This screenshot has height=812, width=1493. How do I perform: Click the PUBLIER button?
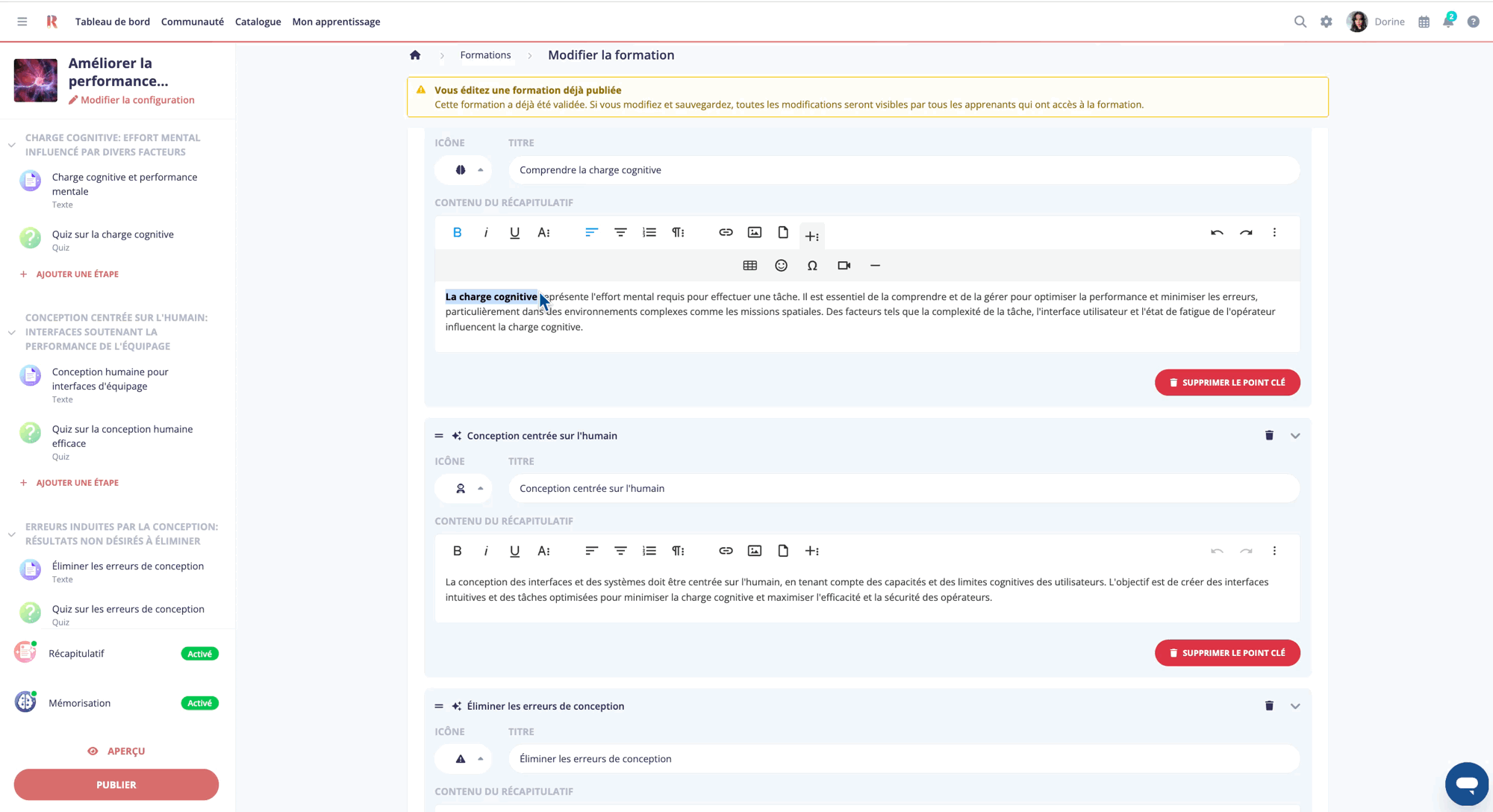click(116, 784)
